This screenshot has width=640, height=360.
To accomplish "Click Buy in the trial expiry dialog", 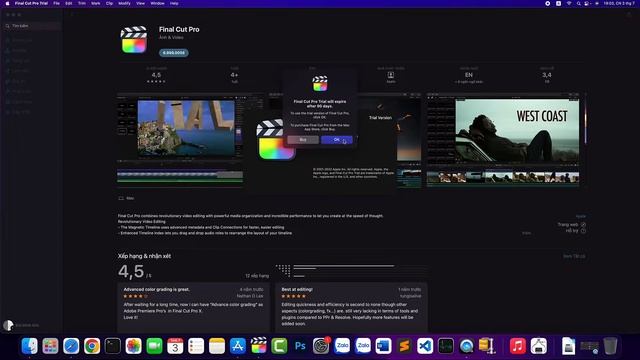I will click(303, 140).
